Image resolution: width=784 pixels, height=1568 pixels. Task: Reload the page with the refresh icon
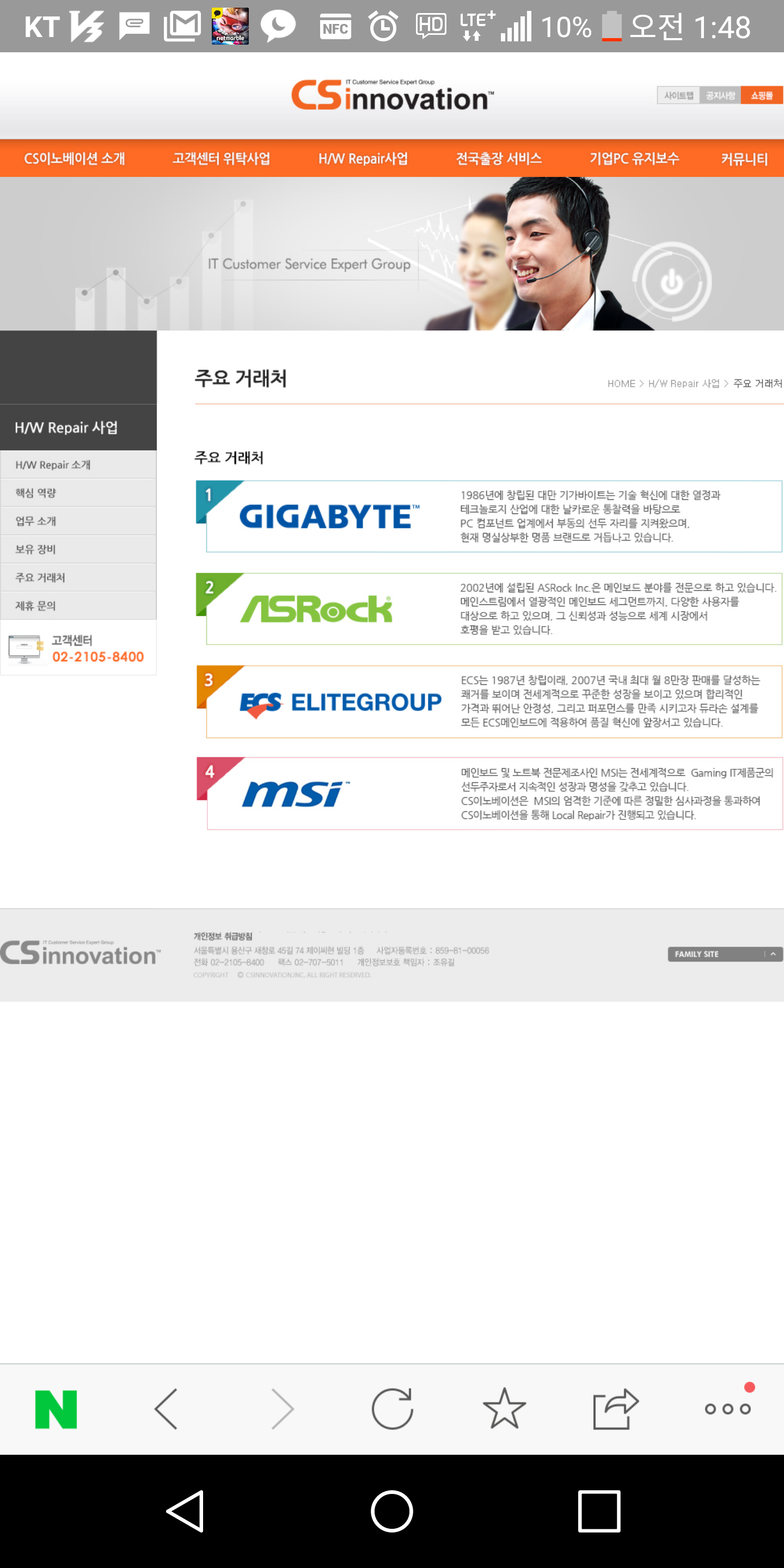tap(393, 1408)
